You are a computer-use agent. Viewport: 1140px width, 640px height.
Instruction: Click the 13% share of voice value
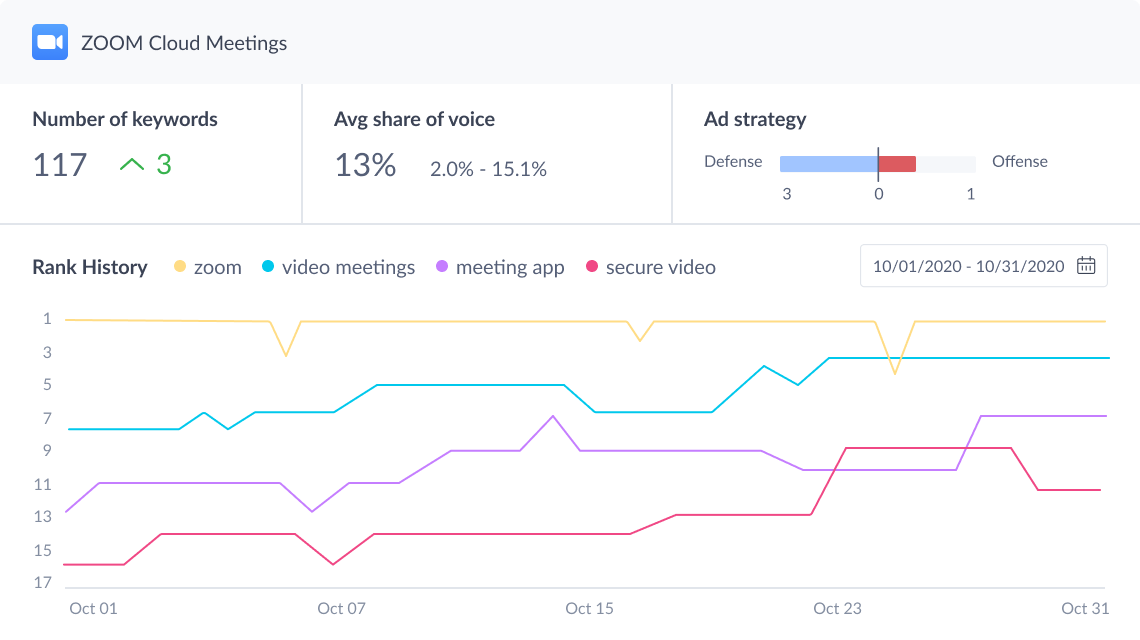coord(365,165)
